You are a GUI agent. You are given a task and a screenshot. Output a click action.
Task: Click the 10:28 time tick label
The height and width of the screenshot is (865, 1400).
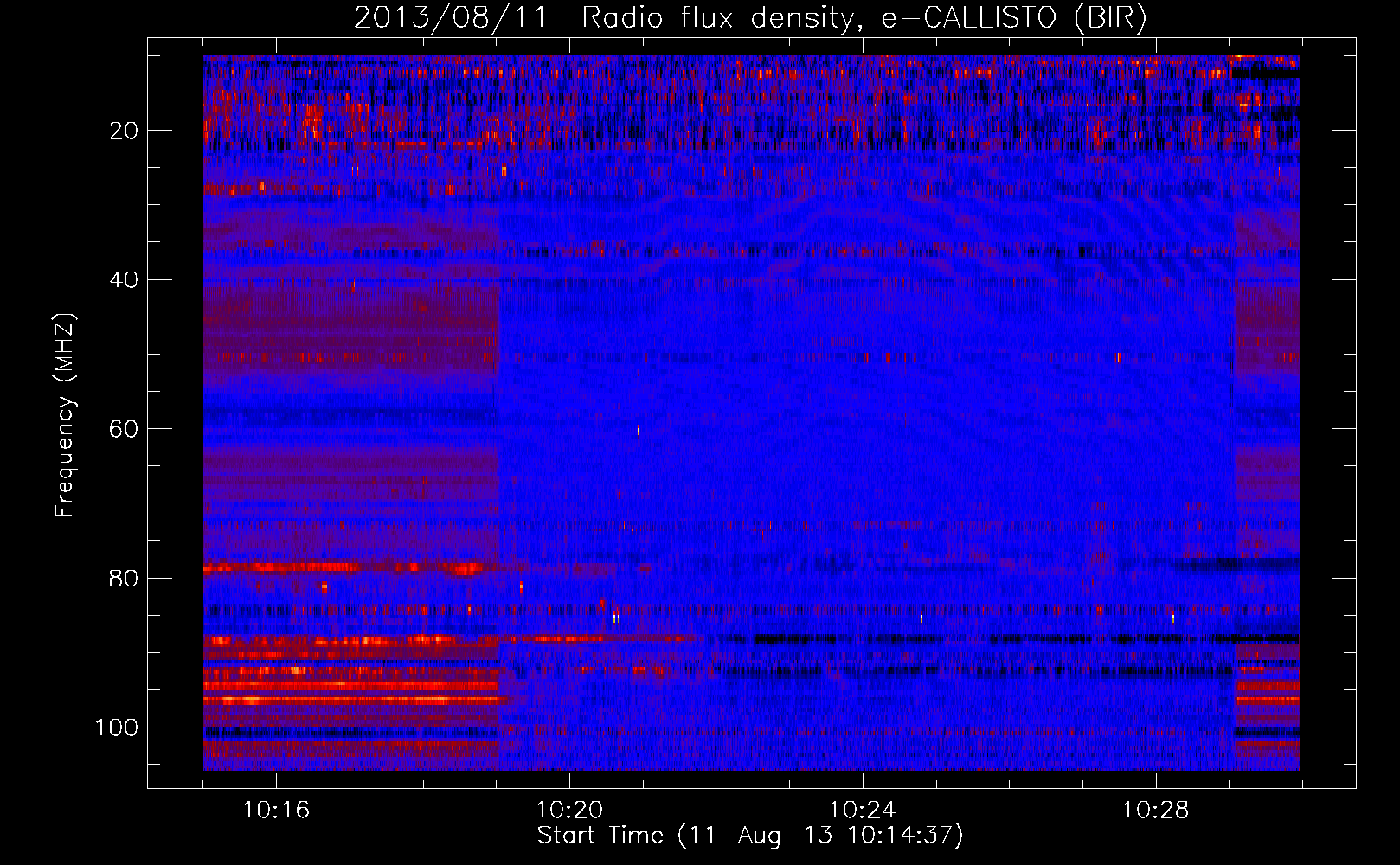tap(1156, 811)
